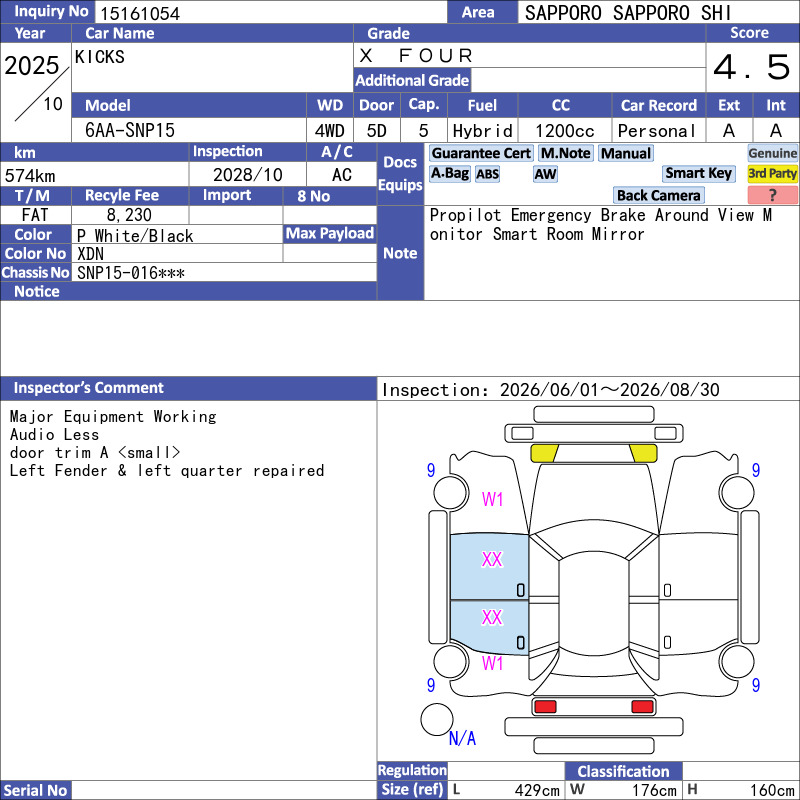The image size is (800, 800).
Task: Click the Serial No field
Action: click(x=224, y=790)
